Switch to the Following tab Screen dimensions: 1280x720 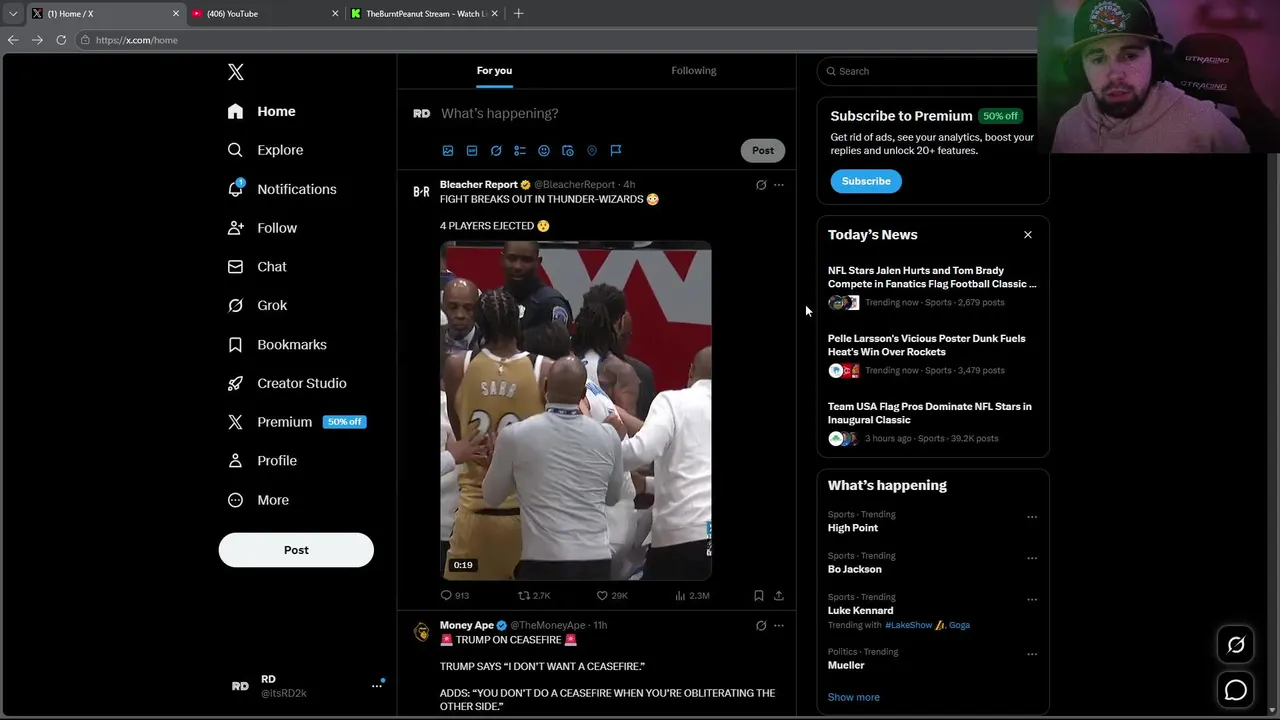[x=694, y=70]
